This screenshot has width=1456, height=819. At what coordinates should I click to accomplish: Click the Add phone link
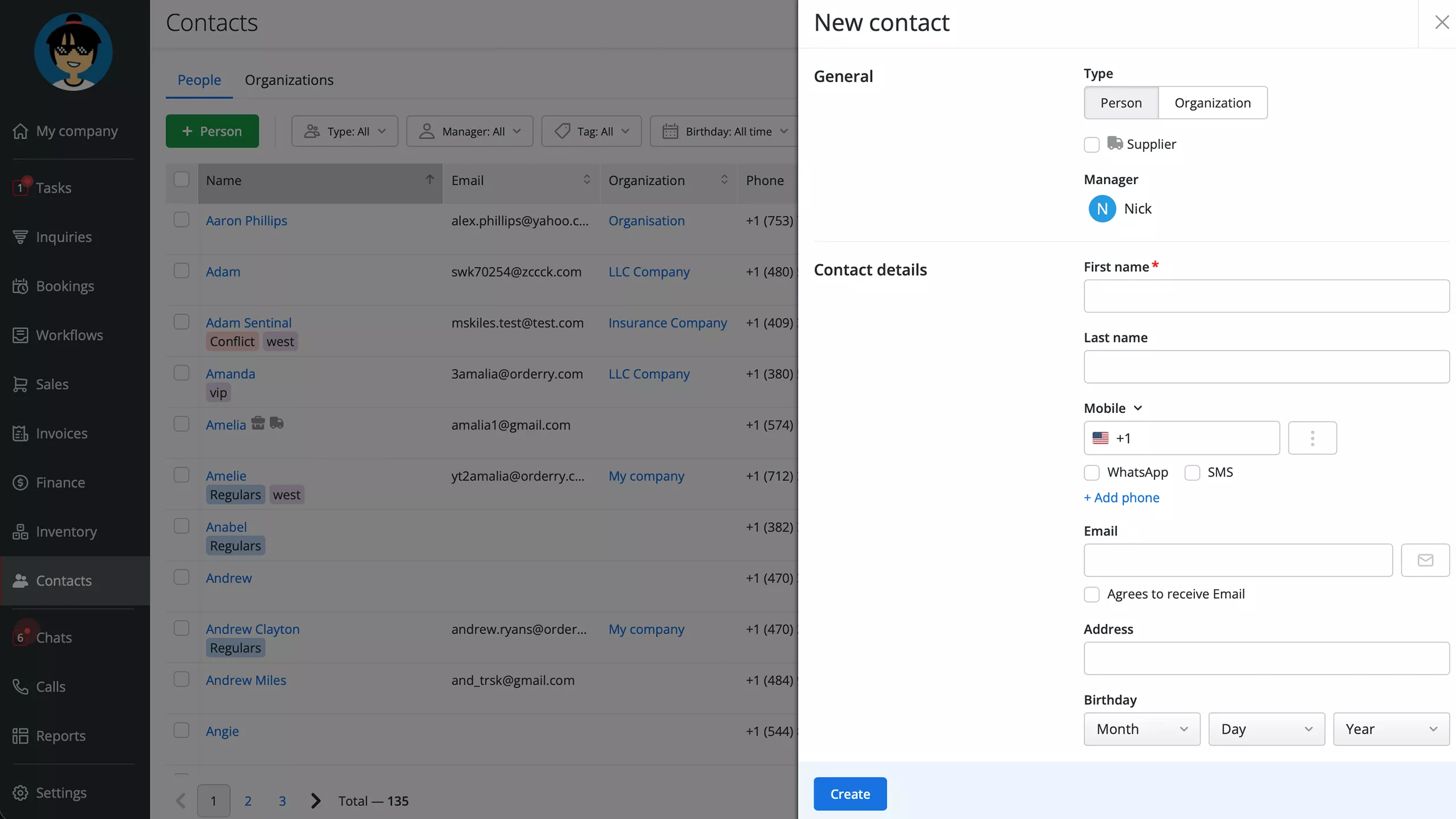click(1121, 498)
